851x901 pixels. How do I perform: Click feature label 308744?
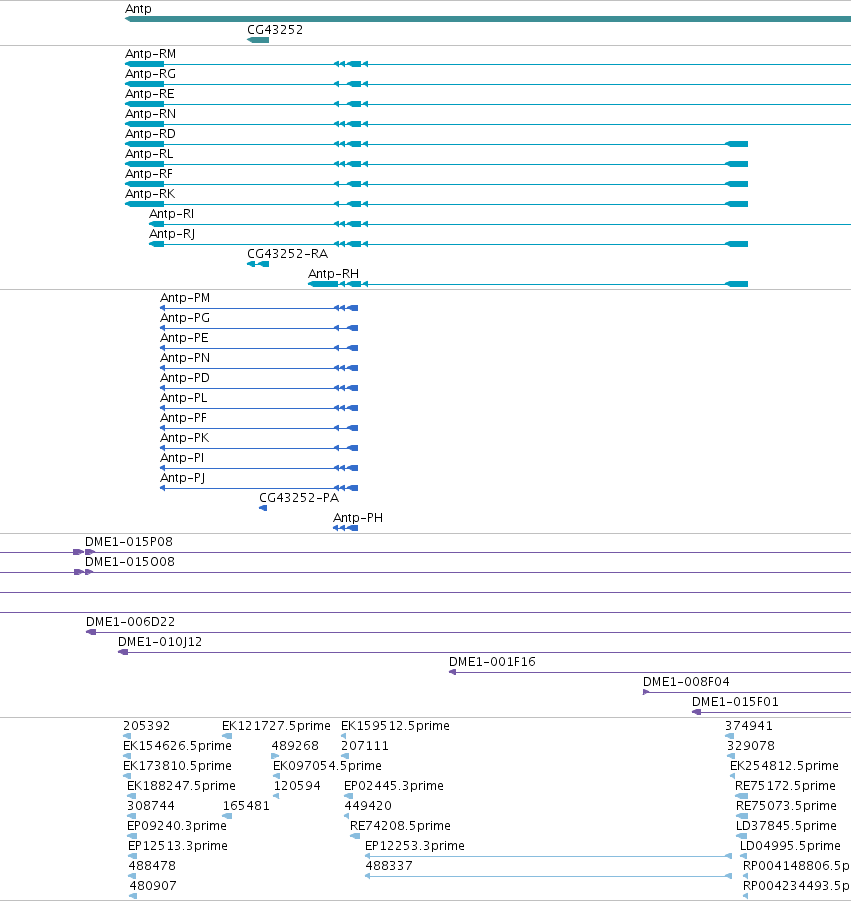(x=151, y=806)
